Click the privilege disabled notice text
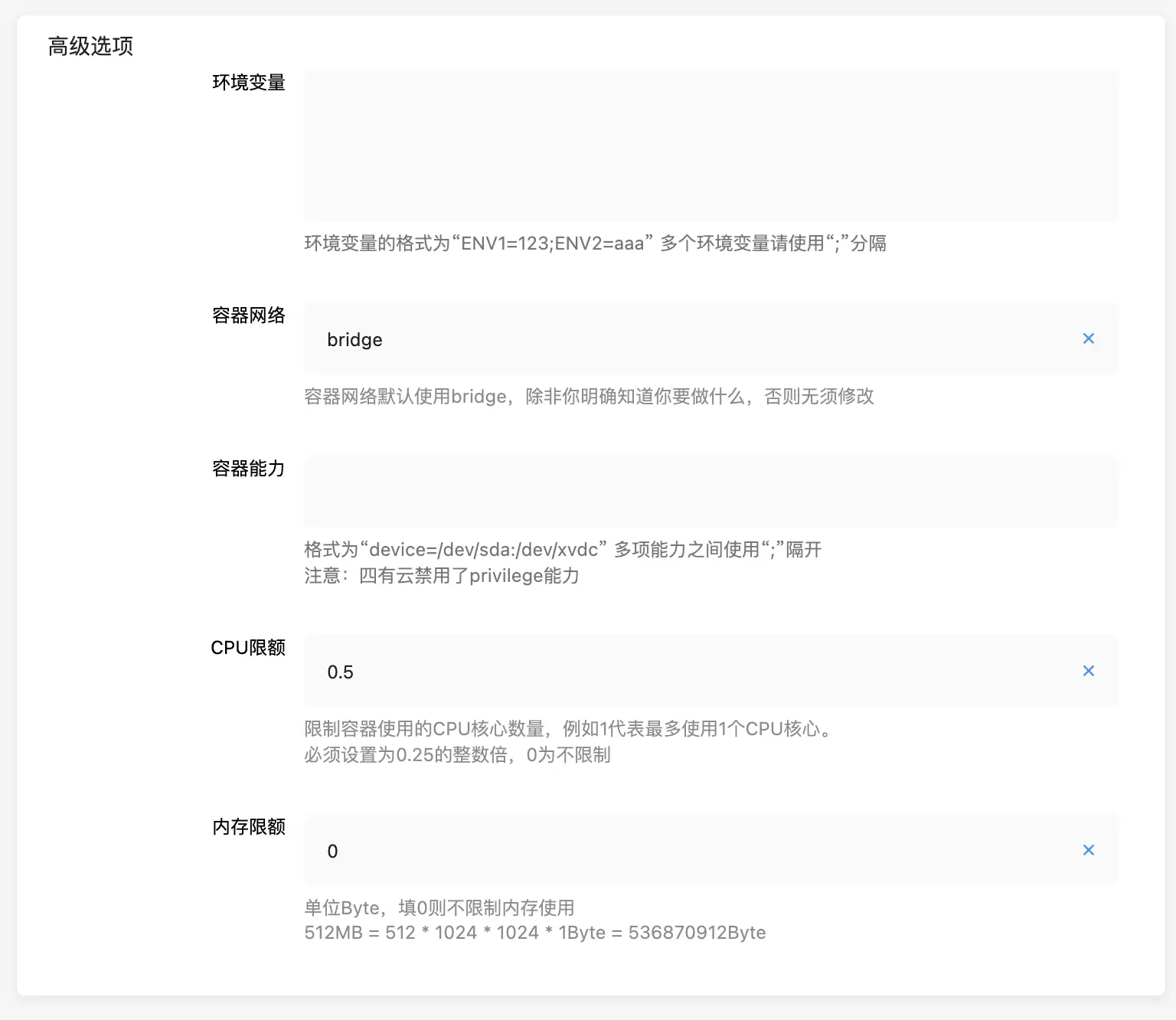The image size is (1176, 1020). tap(442, 576)
